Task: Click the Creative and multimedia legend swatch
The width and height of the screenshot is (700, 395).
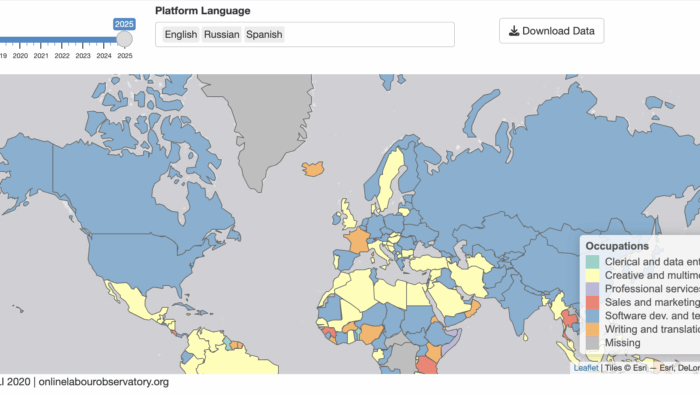Action: (592, 275)
